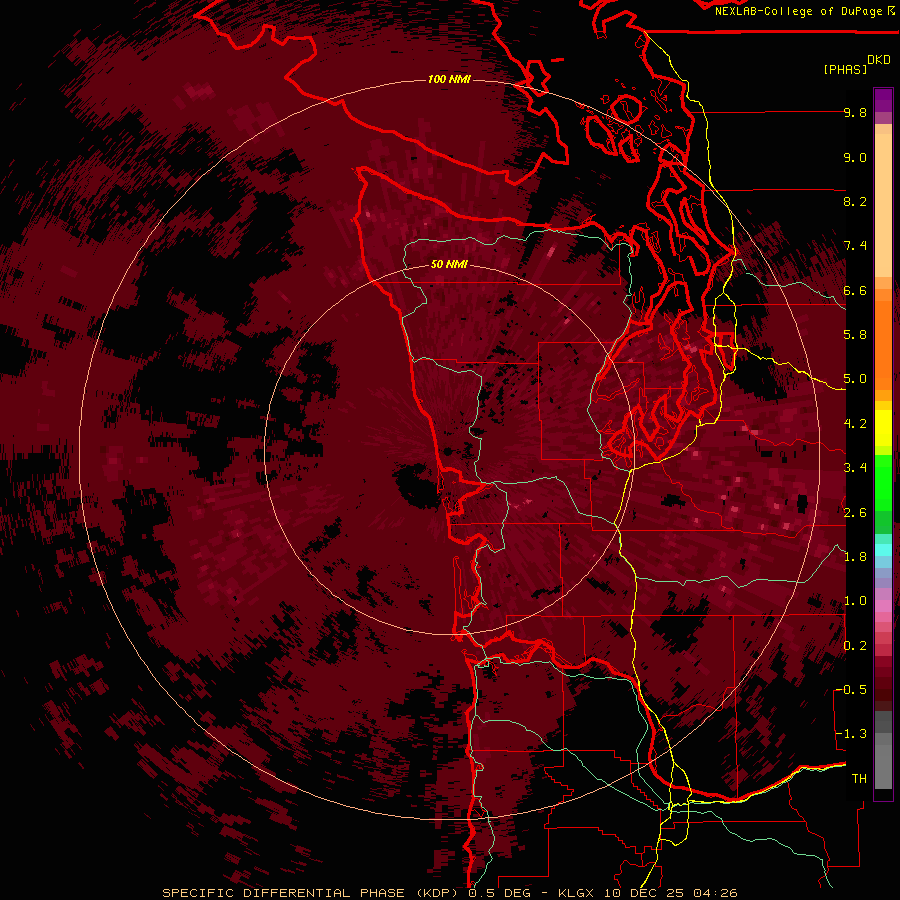Select the 5.0 value on the color scale
Screen dimensions: 900x900
[855, 379]
